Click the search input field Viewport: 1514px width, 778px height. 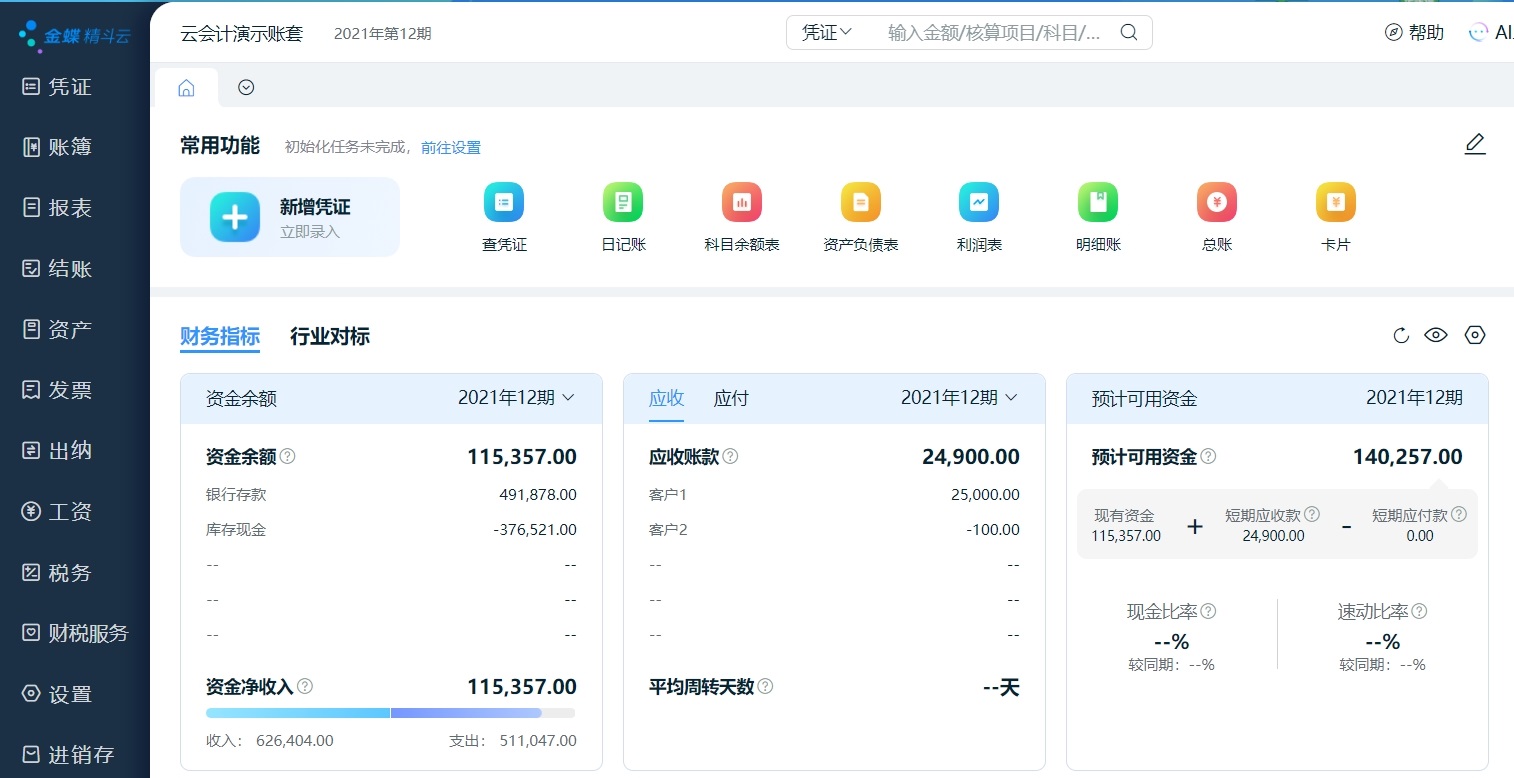click(x=994, y=32)
